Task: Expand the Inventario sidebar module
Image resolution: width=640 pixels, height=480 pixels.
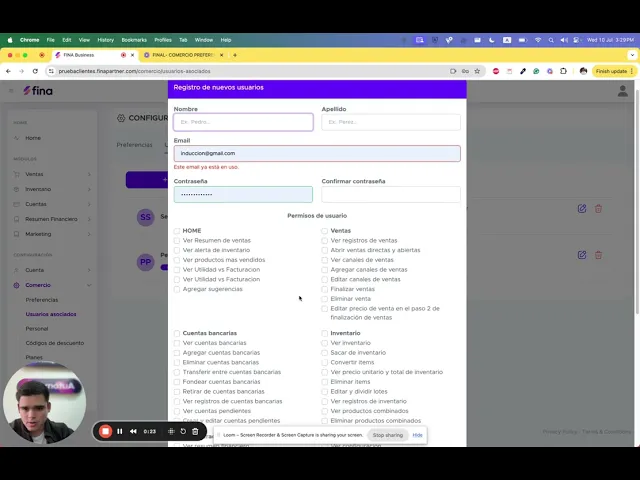Action: click(x=51, y=189)
